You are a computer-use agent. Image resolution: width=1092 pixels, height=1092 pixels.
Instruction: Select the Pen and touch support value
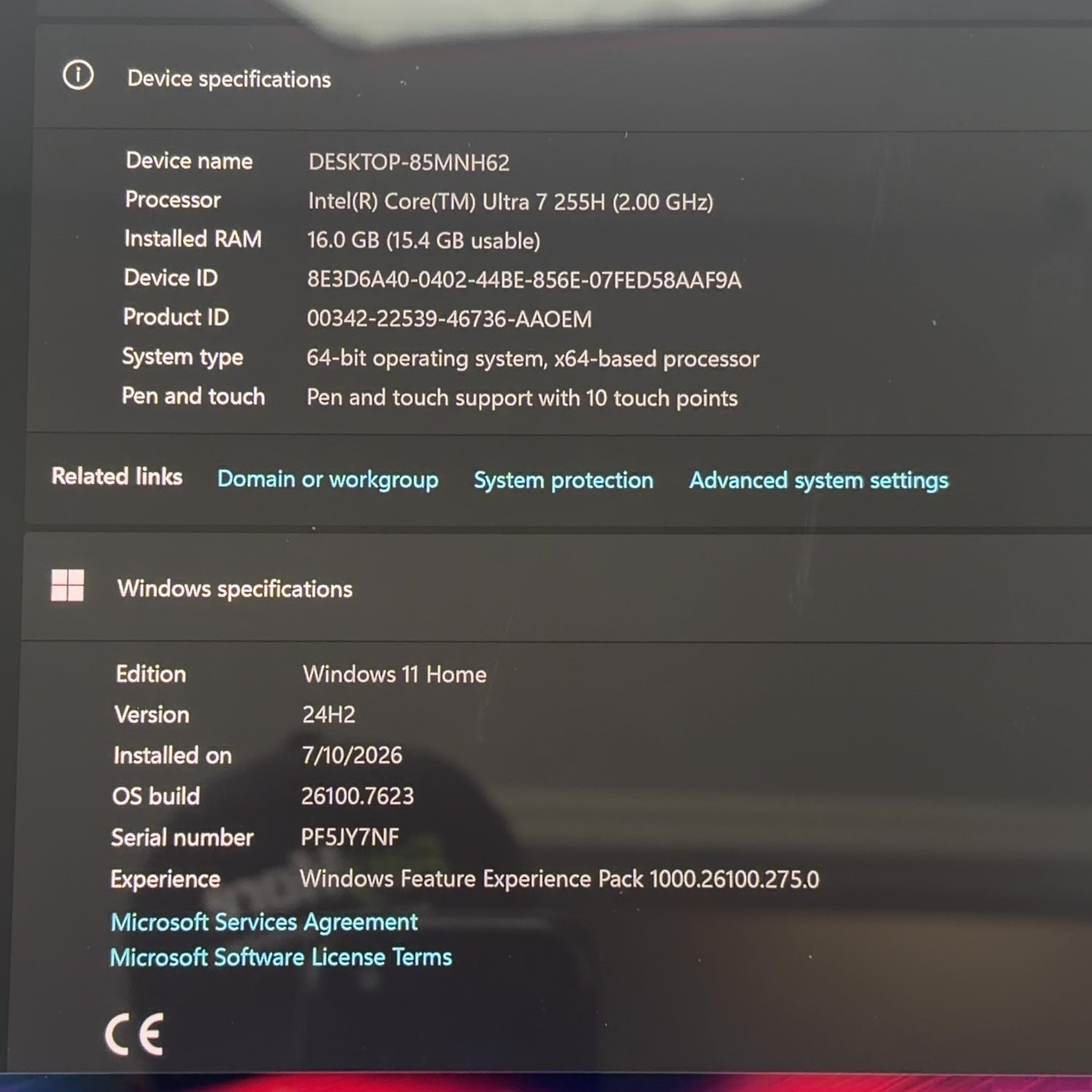pyautogui.click(x=522, y=397)
